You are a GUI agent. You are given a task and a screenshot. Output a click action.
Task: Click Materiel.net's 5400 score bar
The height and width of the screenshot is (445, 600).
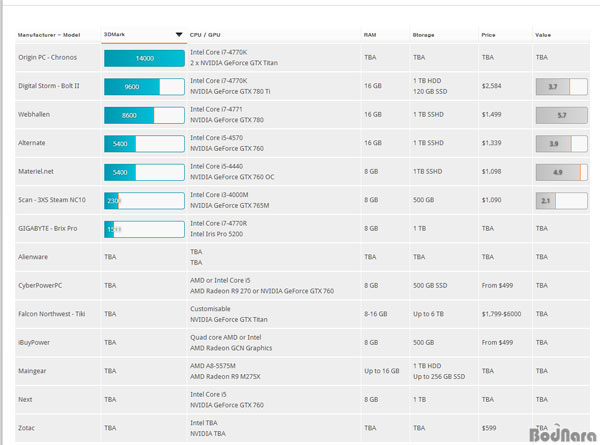click(144, 172)
